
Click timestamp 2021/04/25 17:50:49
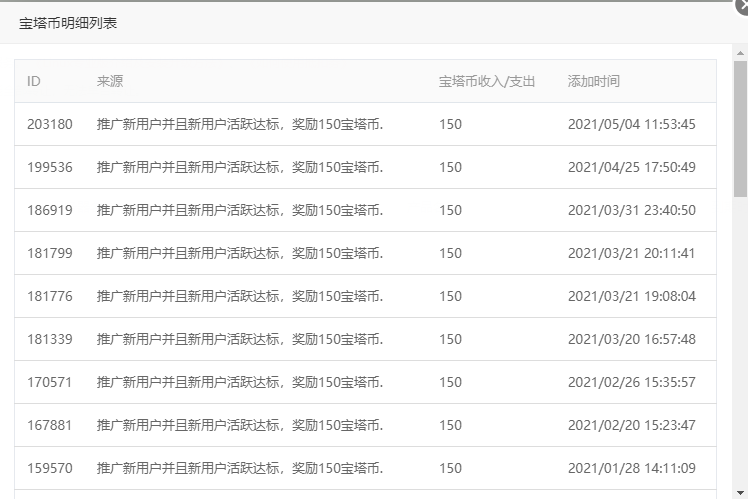coord(632,167)
